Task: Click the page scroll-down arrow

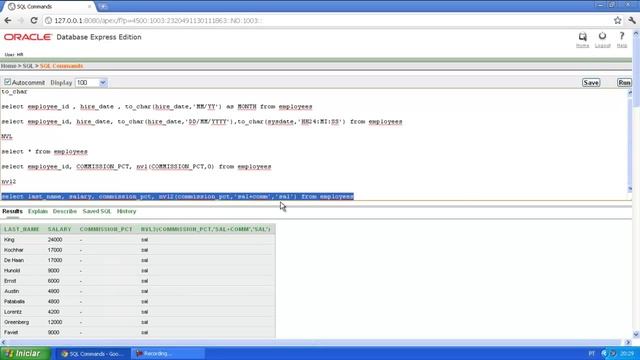Action: (x=636, y=334)
